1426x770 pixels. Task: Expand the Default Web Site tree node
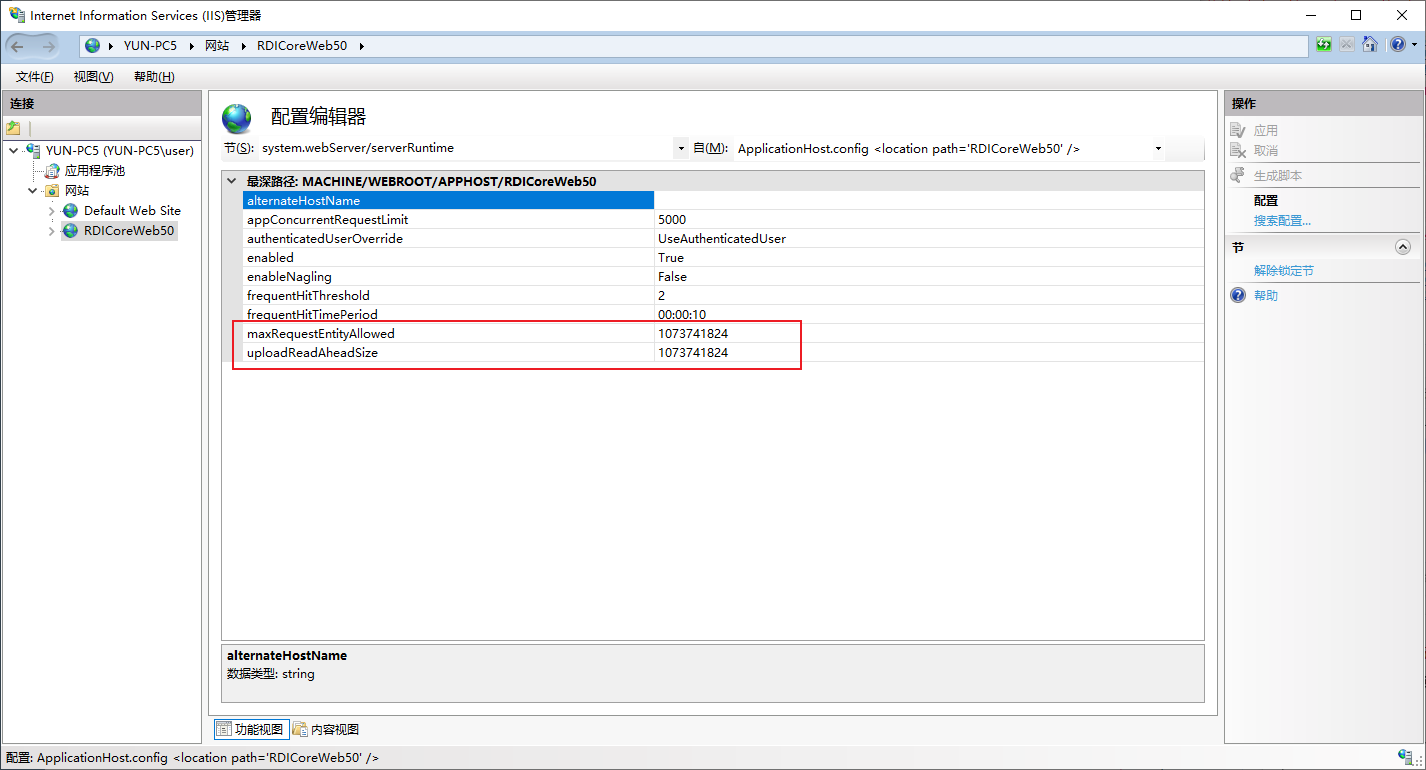[52, 211]
